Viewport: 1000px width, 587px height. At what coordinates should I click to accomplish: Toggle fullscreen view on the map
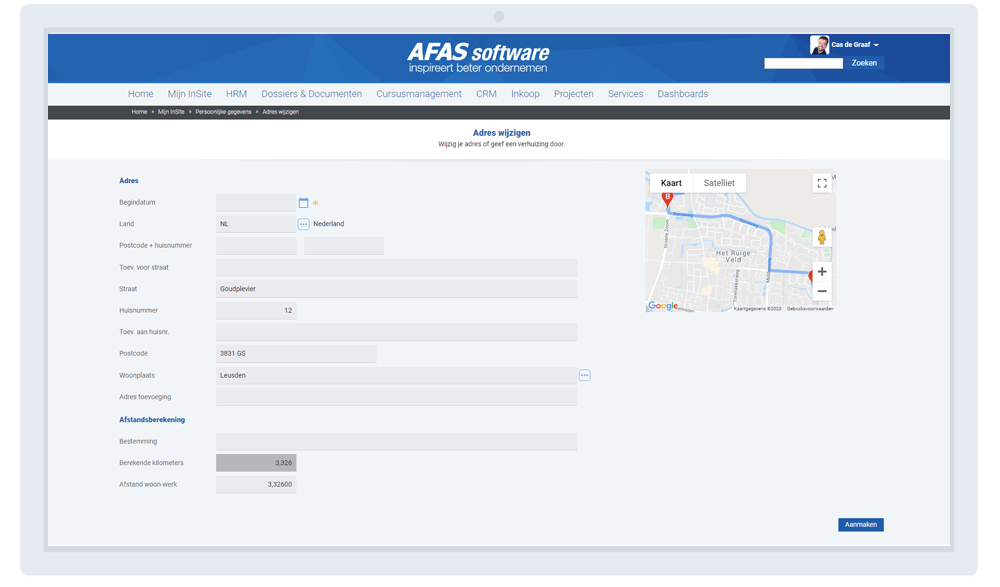(822, 183)
